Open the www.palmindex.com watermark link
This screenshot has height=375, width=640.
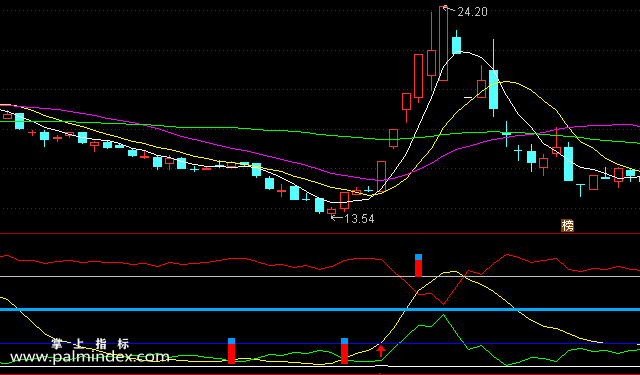click(90, 357)
